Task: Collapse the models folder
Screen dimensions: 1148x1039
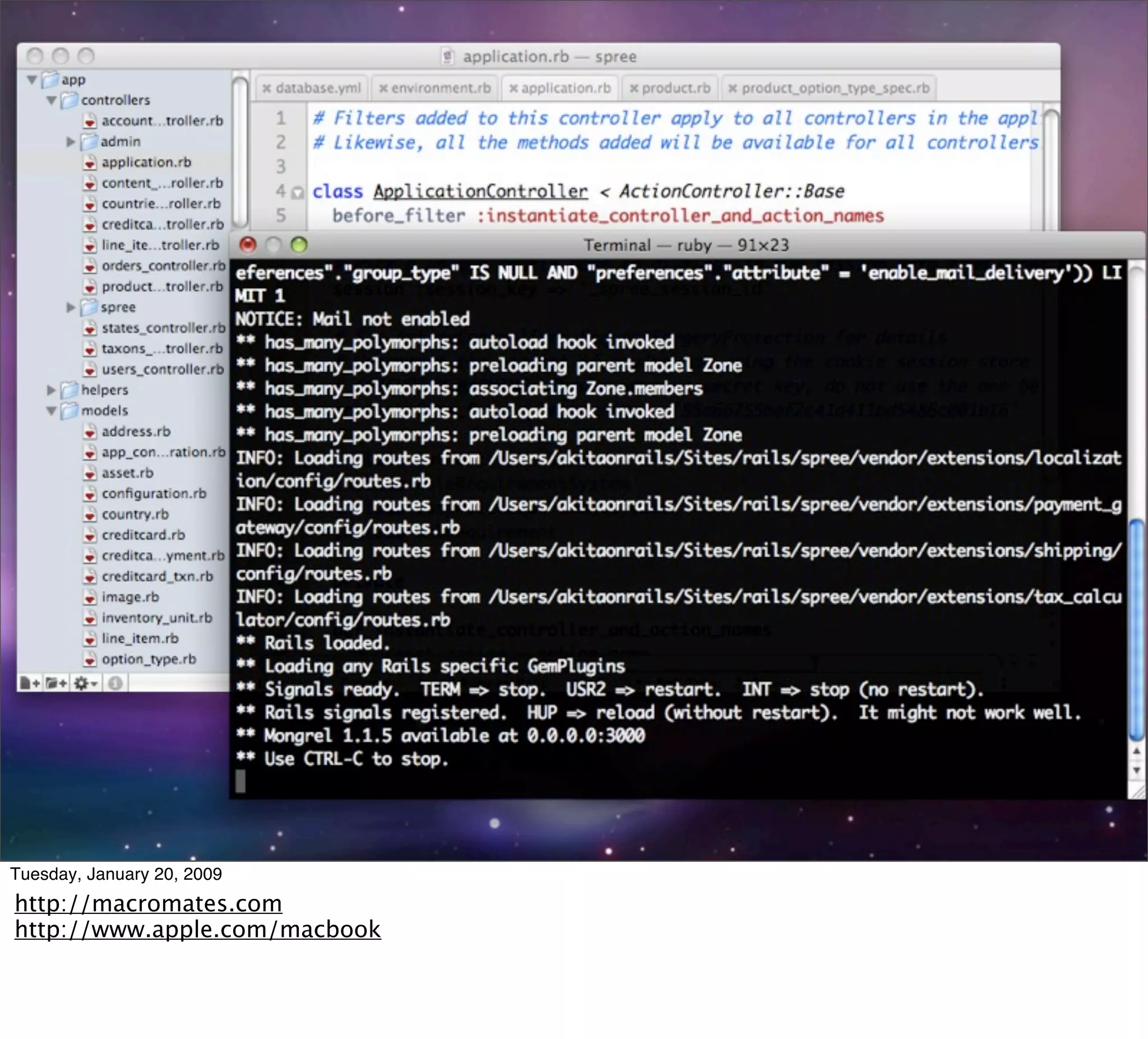Action: (x=51, y=410)
